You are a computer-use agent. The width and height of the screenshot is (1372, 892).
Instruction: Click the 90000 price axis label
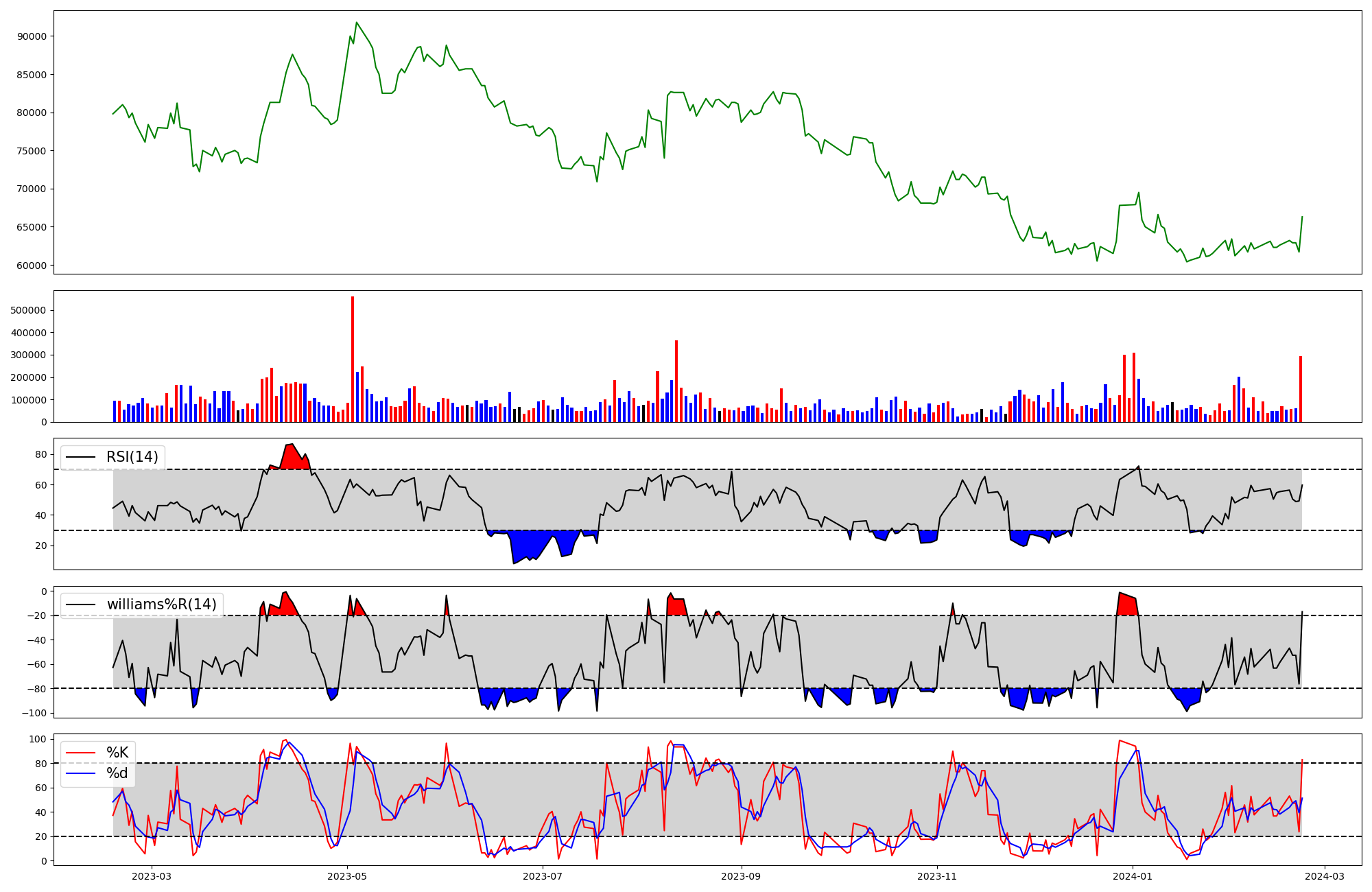coord(32,36)
